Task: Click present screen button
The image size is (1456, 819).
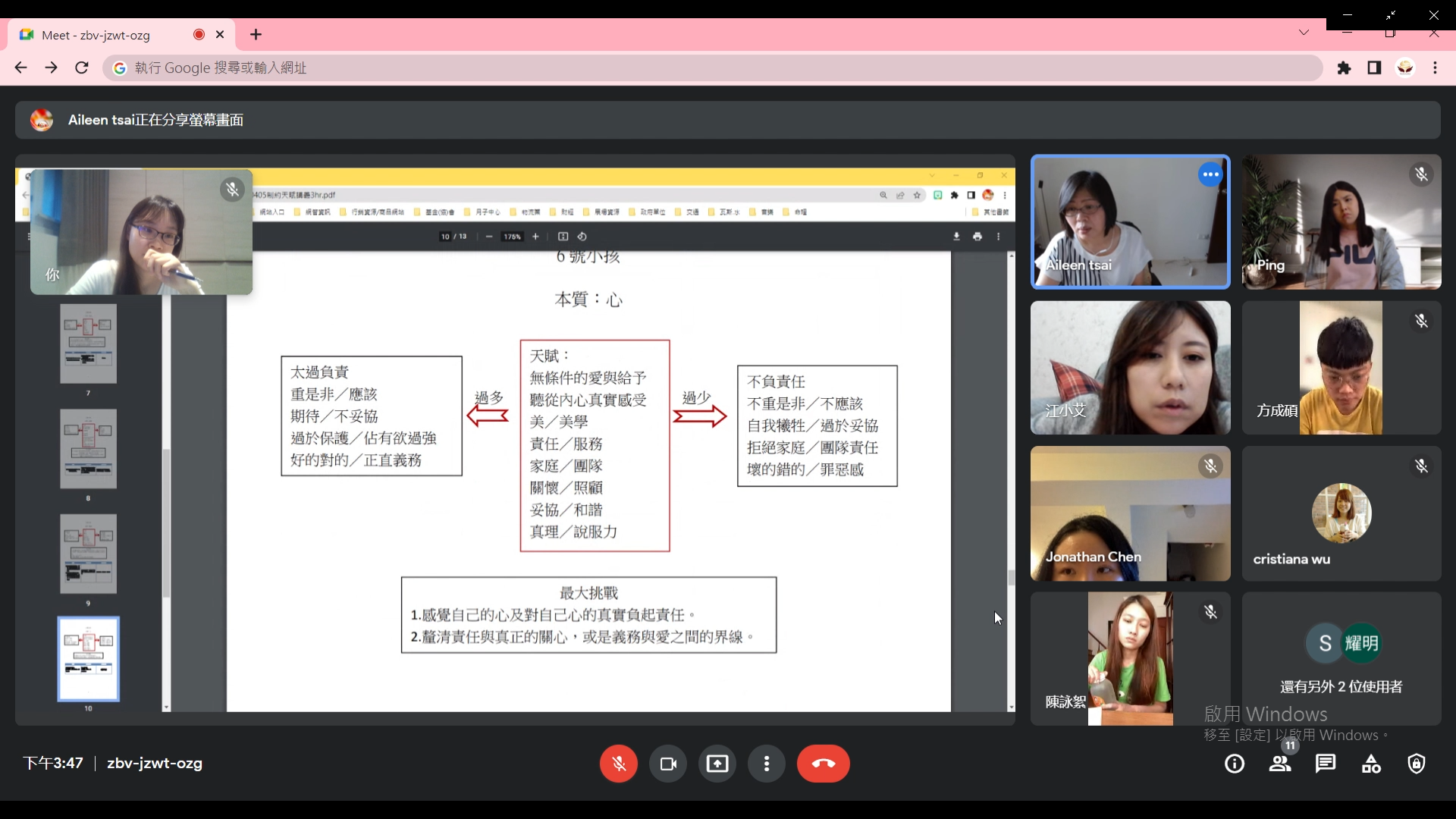Action: [x=717, y=764]
